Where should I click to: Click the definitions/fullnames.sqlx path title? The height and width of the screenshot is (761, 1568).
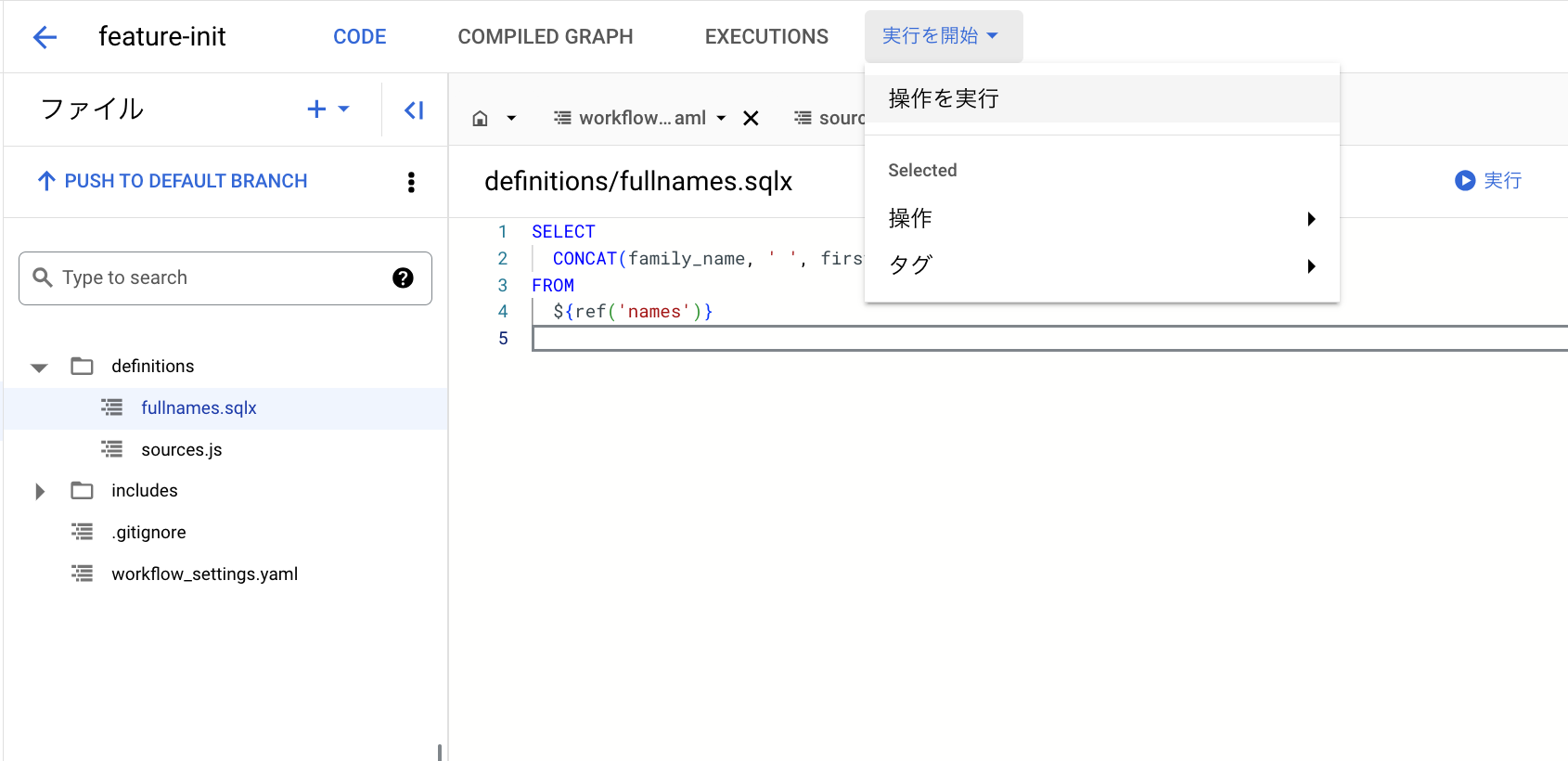(x=638, y=181)
